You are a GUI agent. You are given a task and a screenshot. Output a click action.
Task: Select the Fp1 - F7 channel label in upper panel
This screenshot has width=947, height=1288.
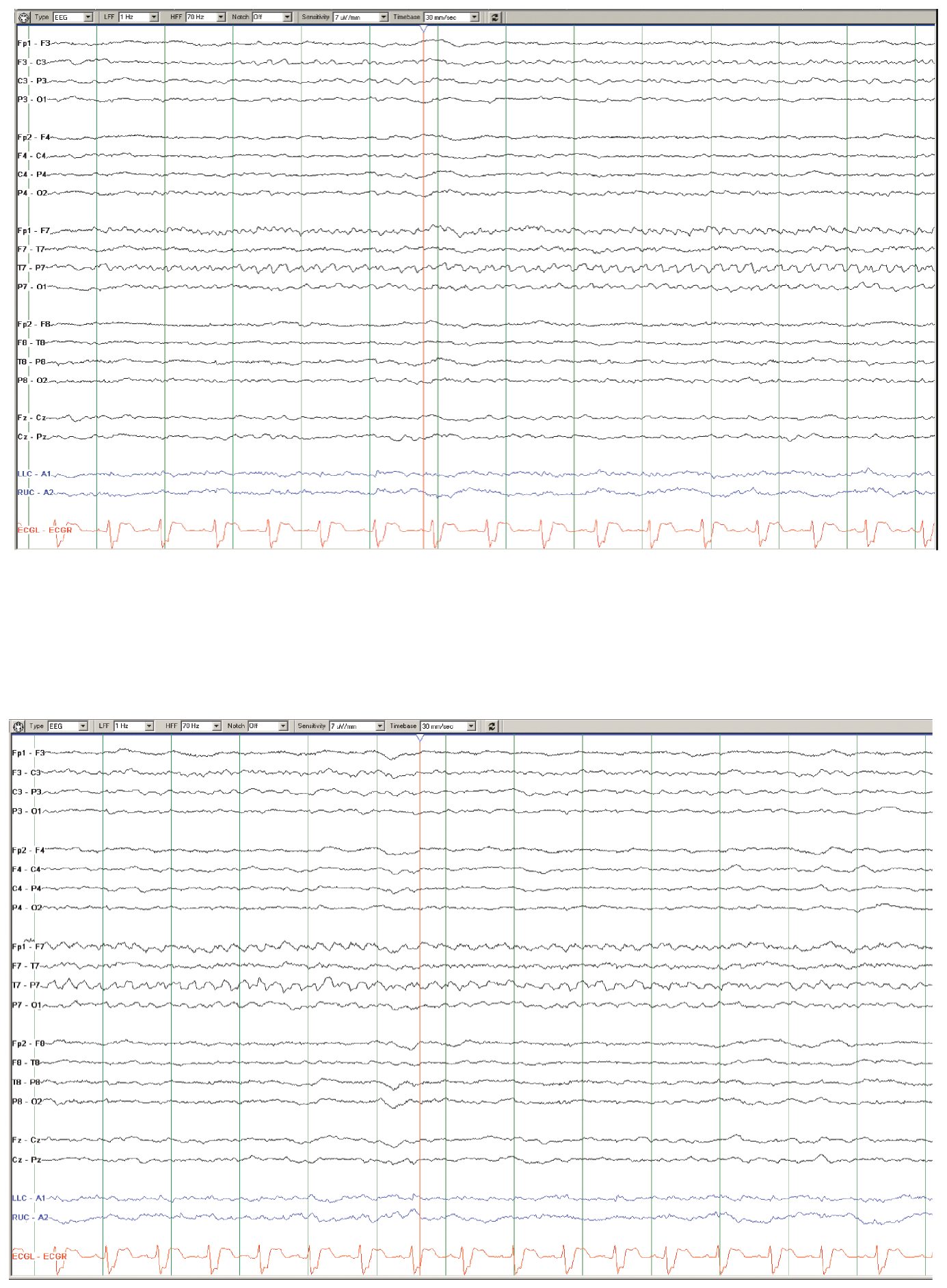tap(34, 230)
